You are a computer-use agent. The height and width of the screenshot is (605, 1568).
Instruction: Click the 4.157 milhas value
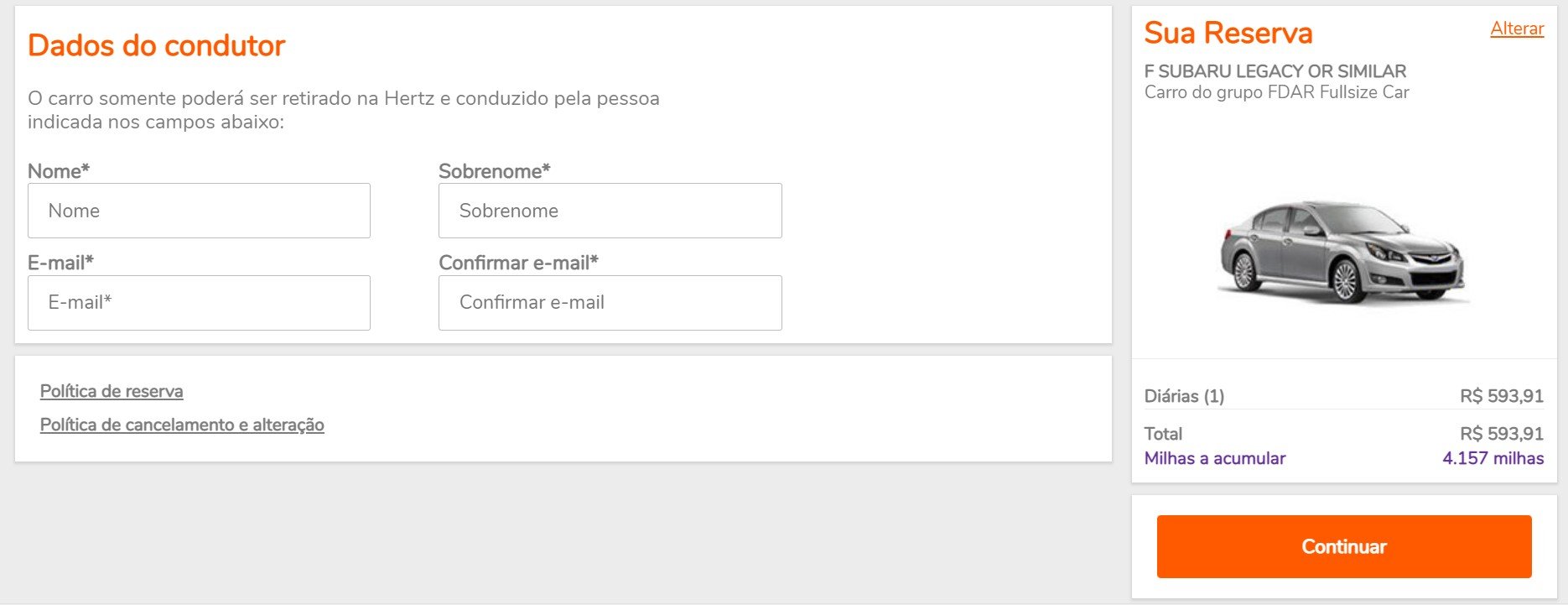[1493, 458]
